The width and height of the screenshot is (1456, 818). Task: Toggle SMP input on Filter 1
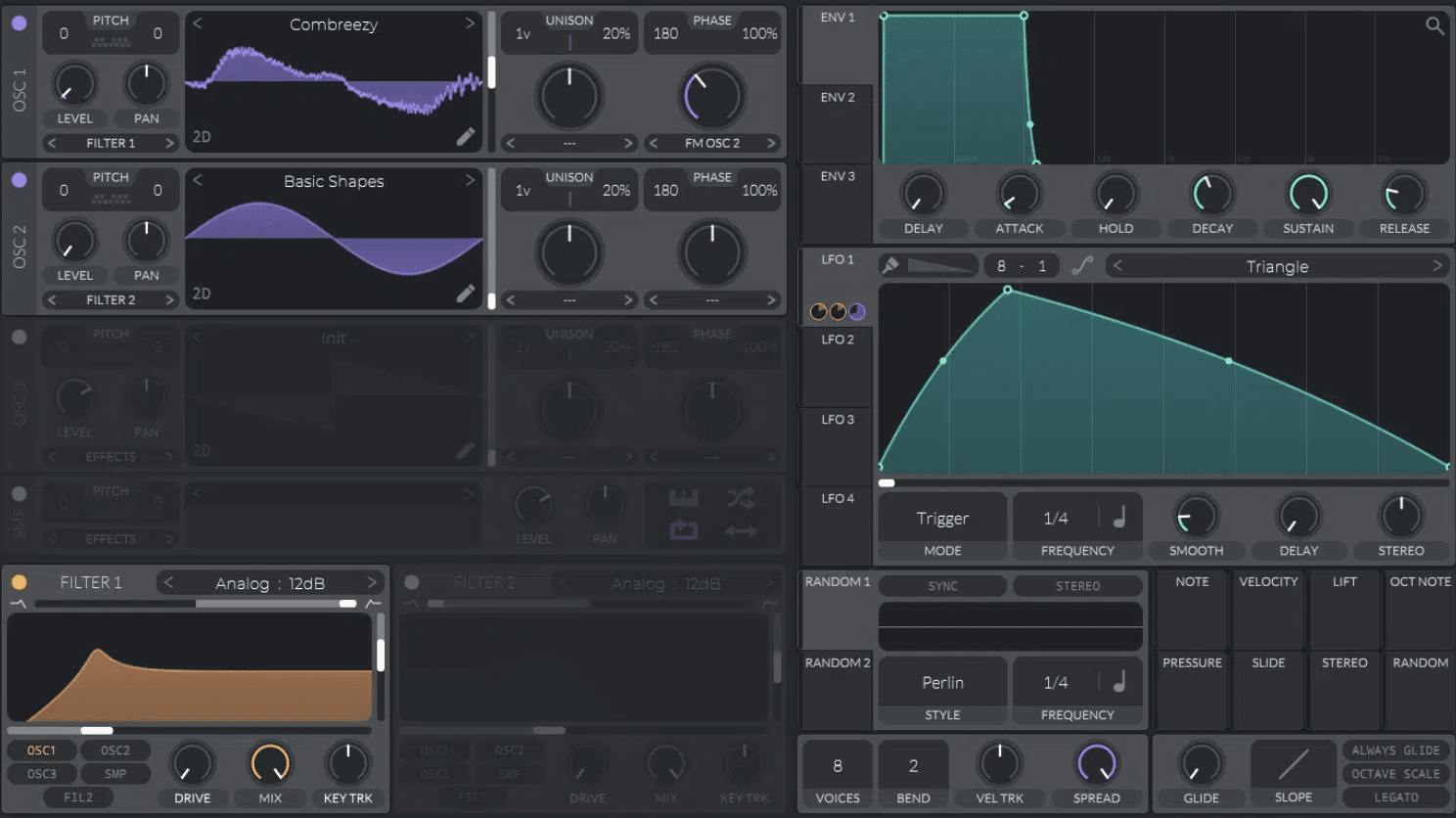tap(115, 774)
